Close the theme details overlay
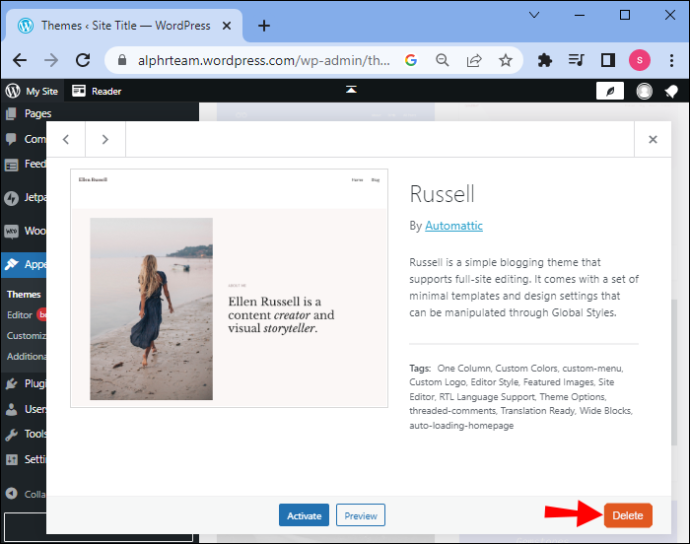 point(653,140)
